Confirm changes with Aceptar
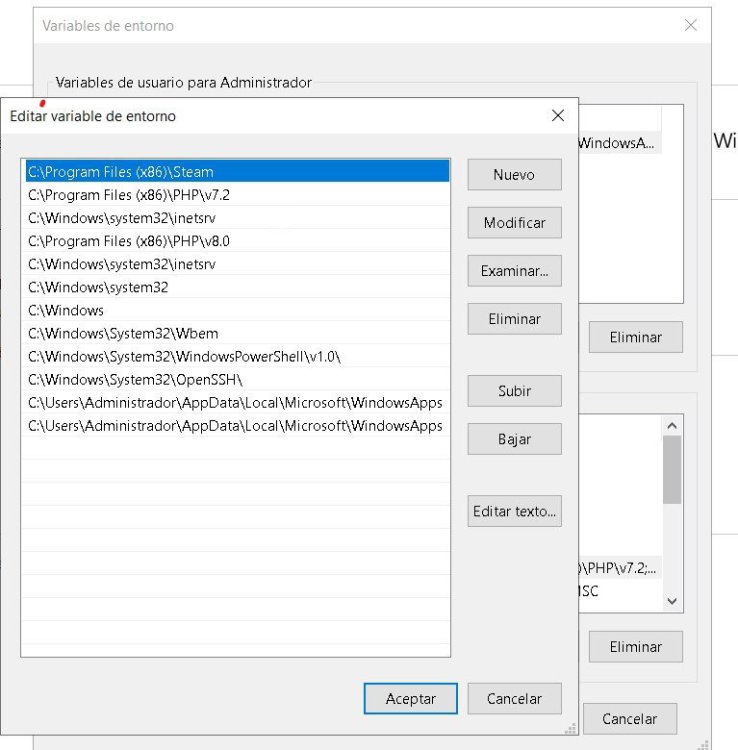Image resolution: width=738 pixels, height=750 pixels. [x=410, y=699]
